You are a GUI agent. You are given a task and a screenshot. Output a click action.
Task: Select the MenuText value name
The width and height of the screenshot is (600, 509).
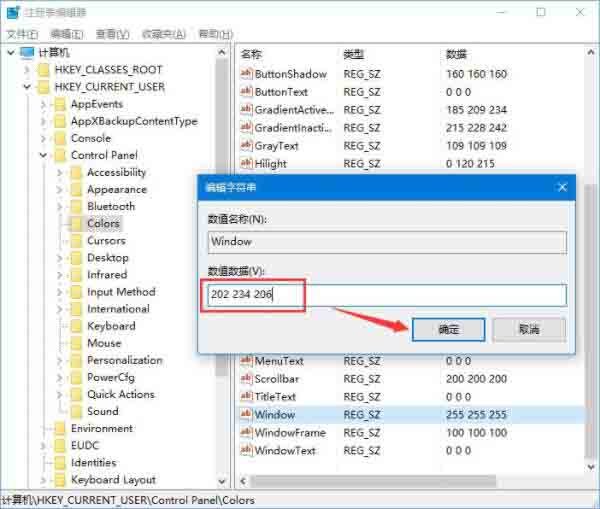[x=279, y=361]
